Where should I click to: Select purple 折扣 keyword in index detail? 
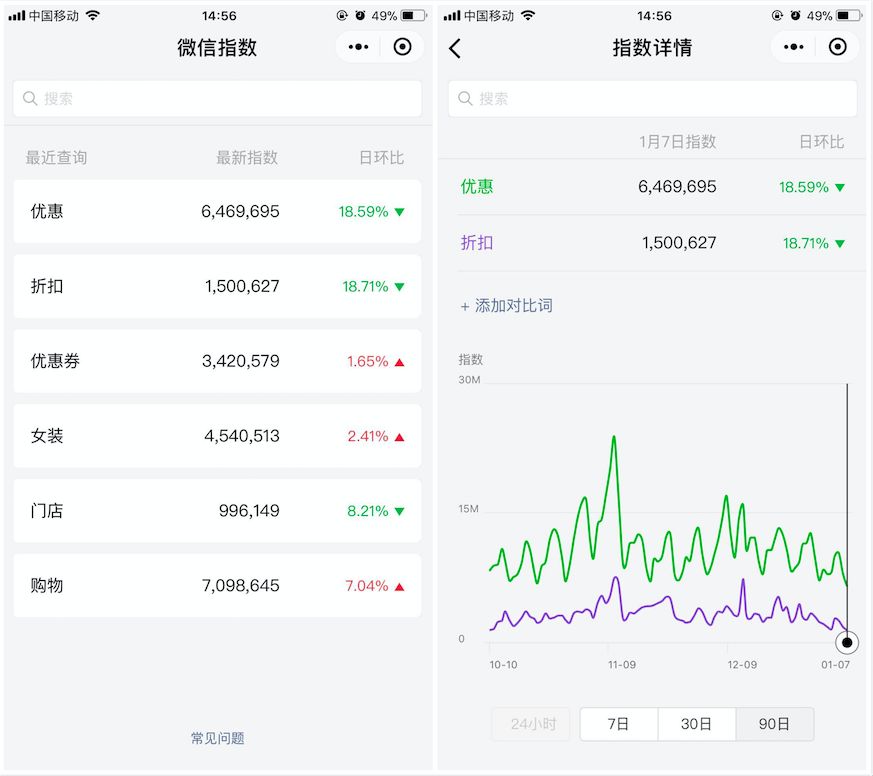pyautogui.click(x=477, y=243)
